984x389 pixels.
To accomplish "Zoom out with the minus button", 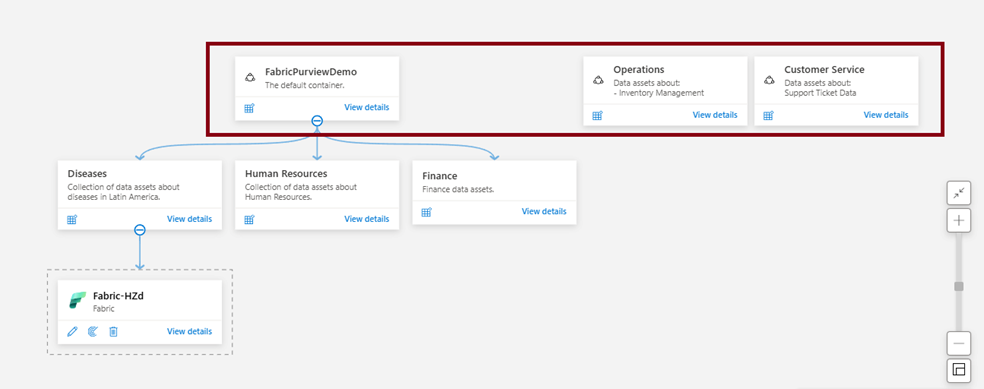I will (x=958, y=343).
